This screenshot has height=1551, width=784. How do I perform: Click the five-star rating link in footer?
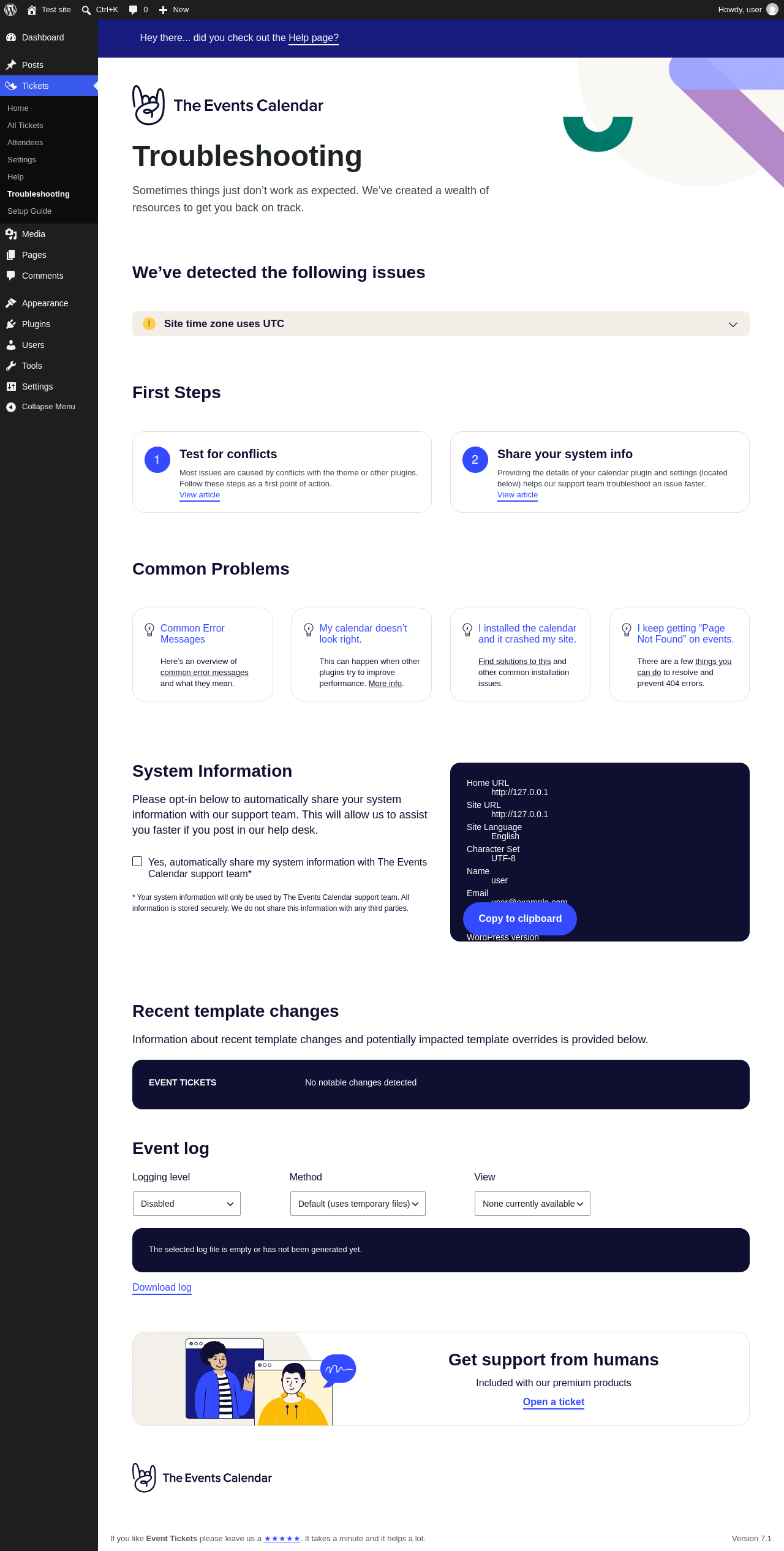click(x=282, y=1538)
